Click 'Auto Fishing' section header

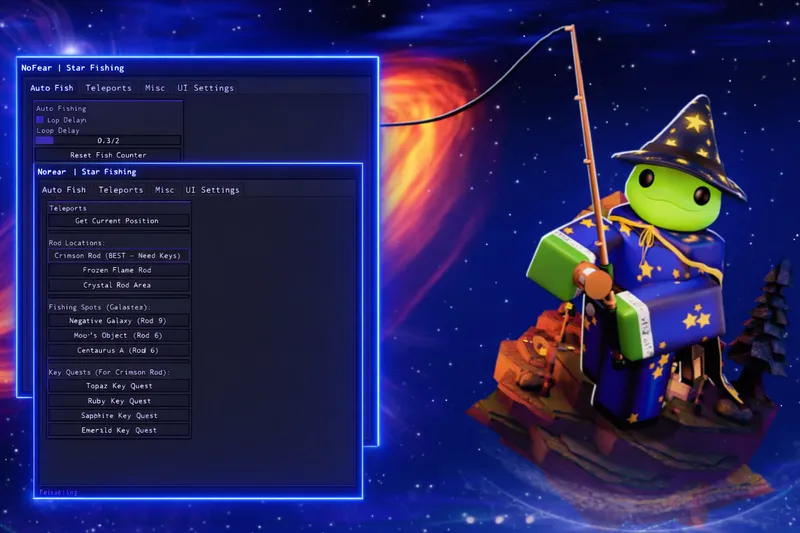point(61,108)
